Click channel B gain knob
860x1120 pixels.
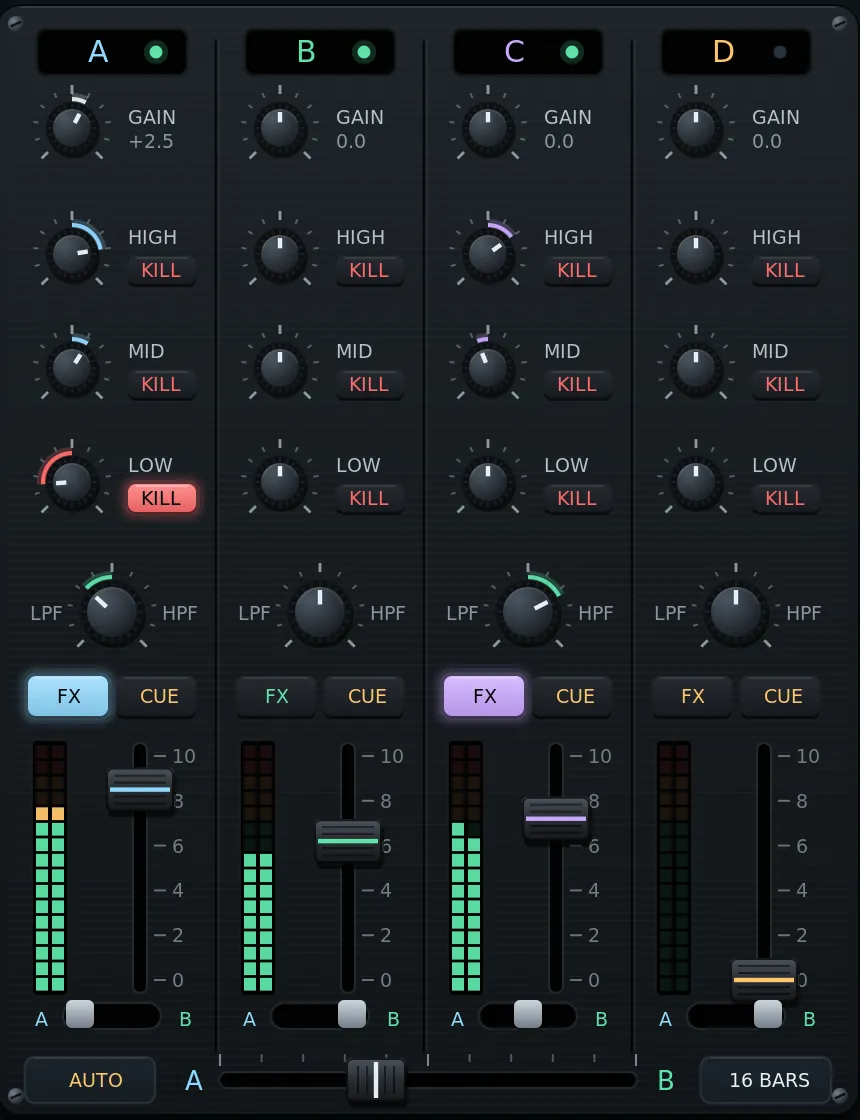(x=280, y=129)
